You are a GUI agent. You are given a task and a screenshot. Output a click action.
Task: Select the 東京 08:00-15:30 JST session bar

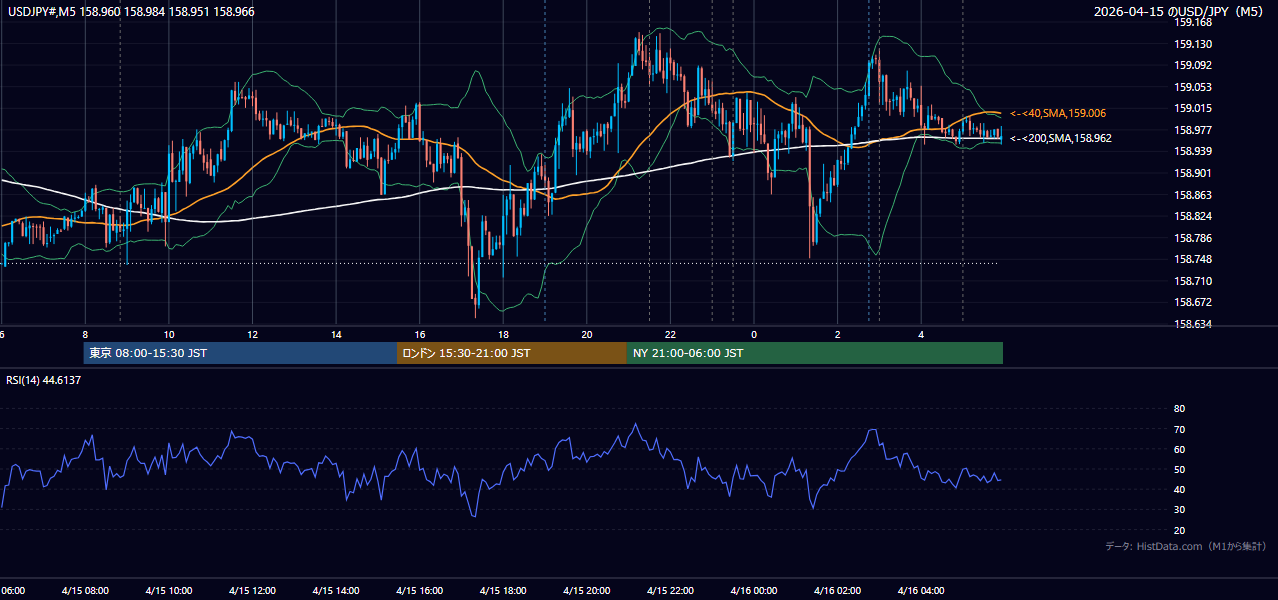240,353
